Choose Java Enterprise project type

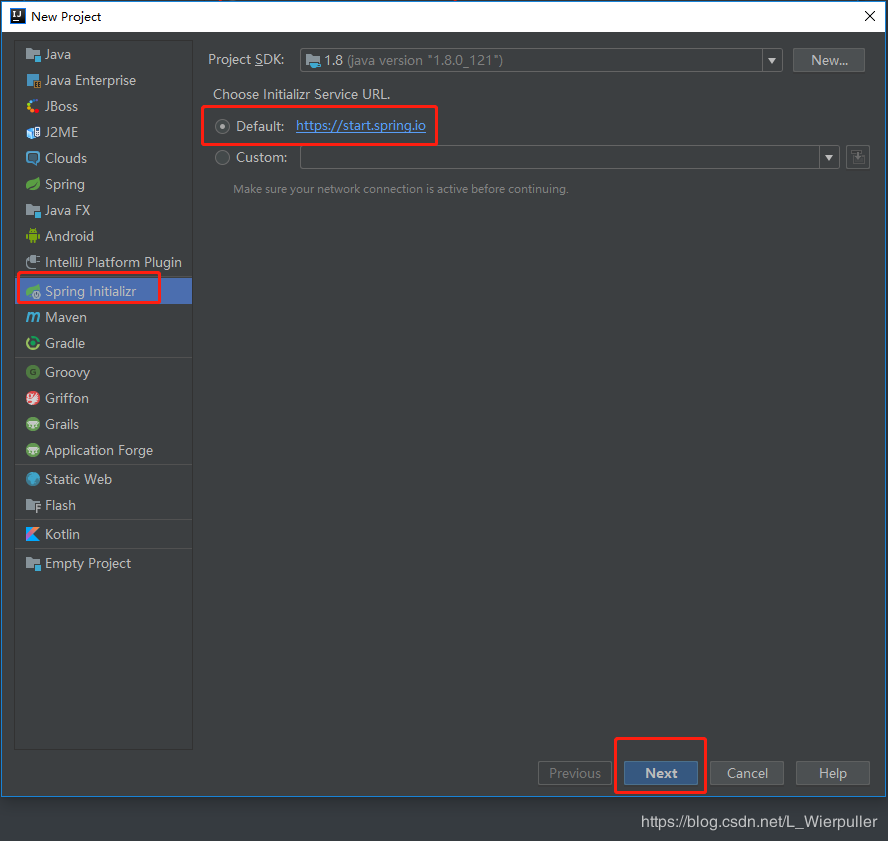(x=104, y=80)
